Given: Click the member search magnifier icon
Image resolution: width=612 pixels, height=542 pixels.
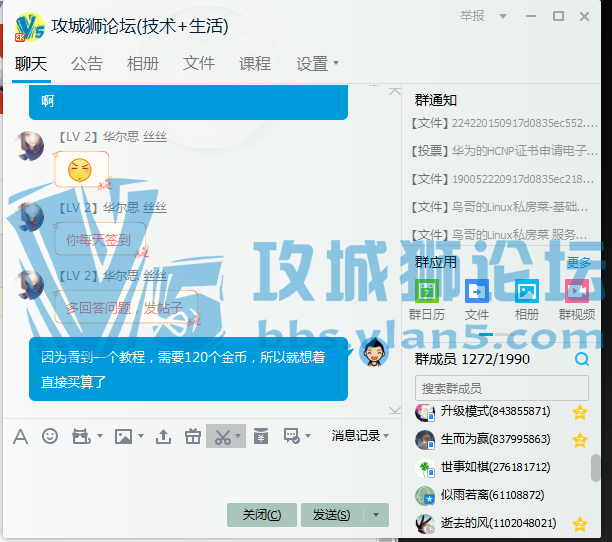Looking at the screenshot, I should (x=582, y=359).
